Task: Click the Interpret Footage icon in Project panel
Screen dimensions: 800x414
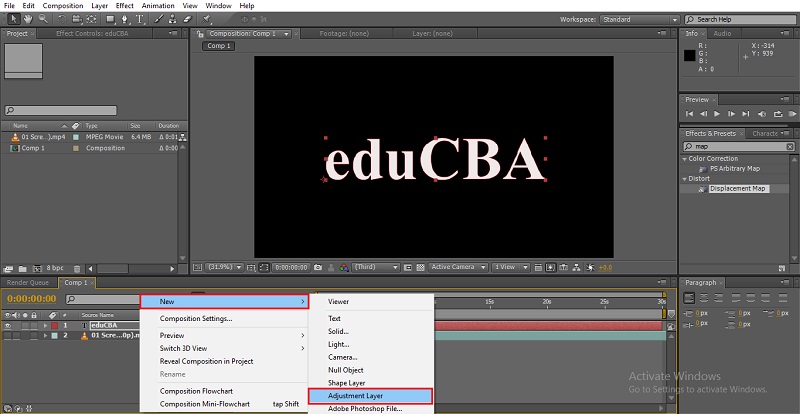Action: click(8, 269)
